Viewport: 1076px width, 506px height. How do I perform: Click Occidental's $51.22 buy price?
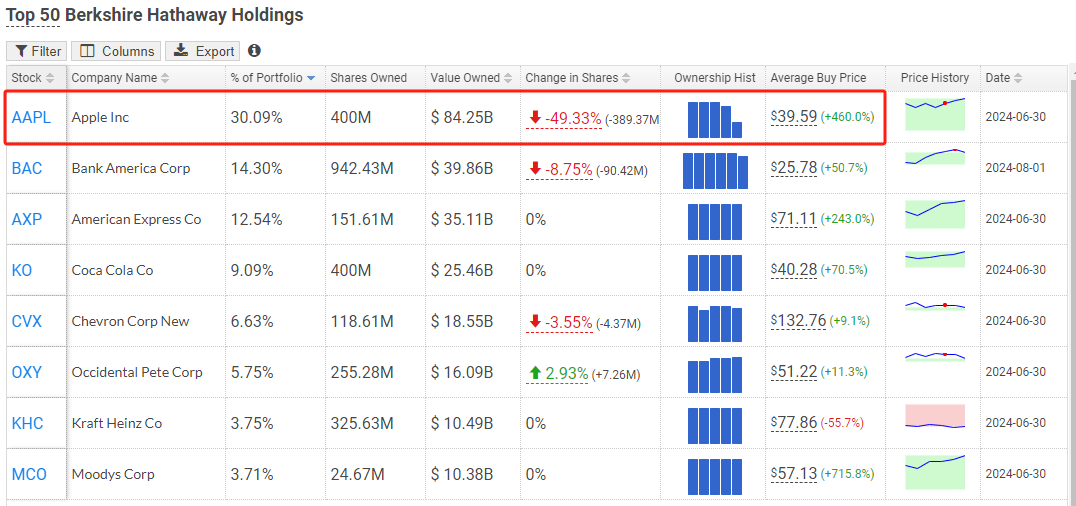tap(794, 371)
